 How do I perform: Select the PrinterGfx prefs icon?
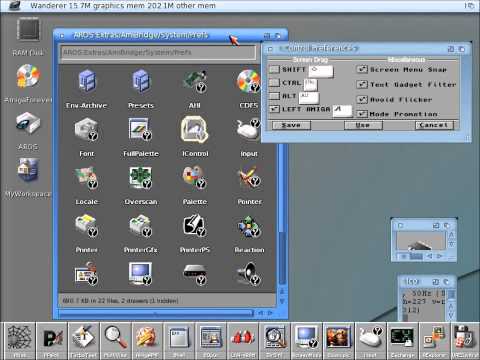point(140,226)
